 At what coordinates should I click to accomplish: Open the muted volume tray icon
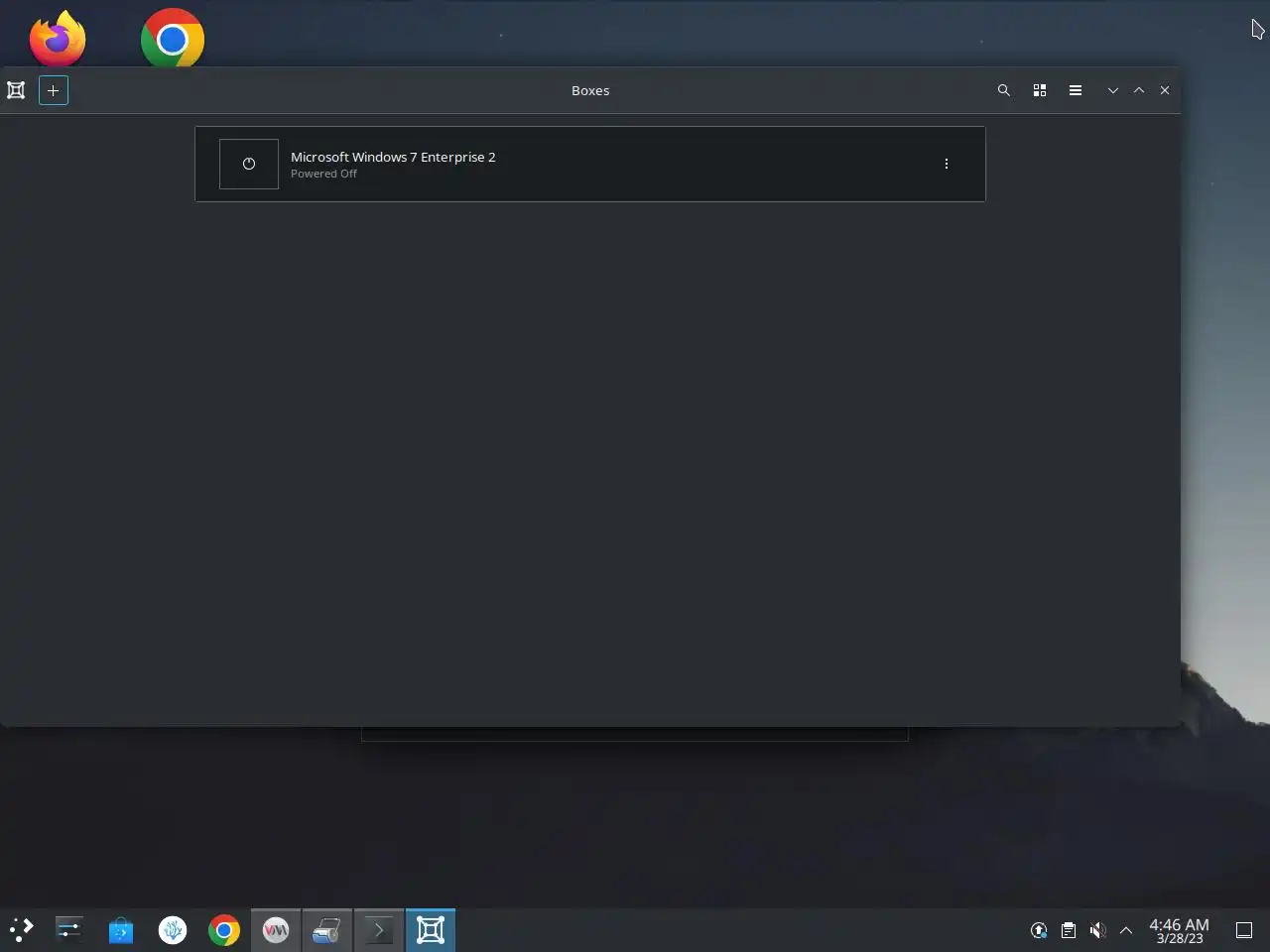1097,930
